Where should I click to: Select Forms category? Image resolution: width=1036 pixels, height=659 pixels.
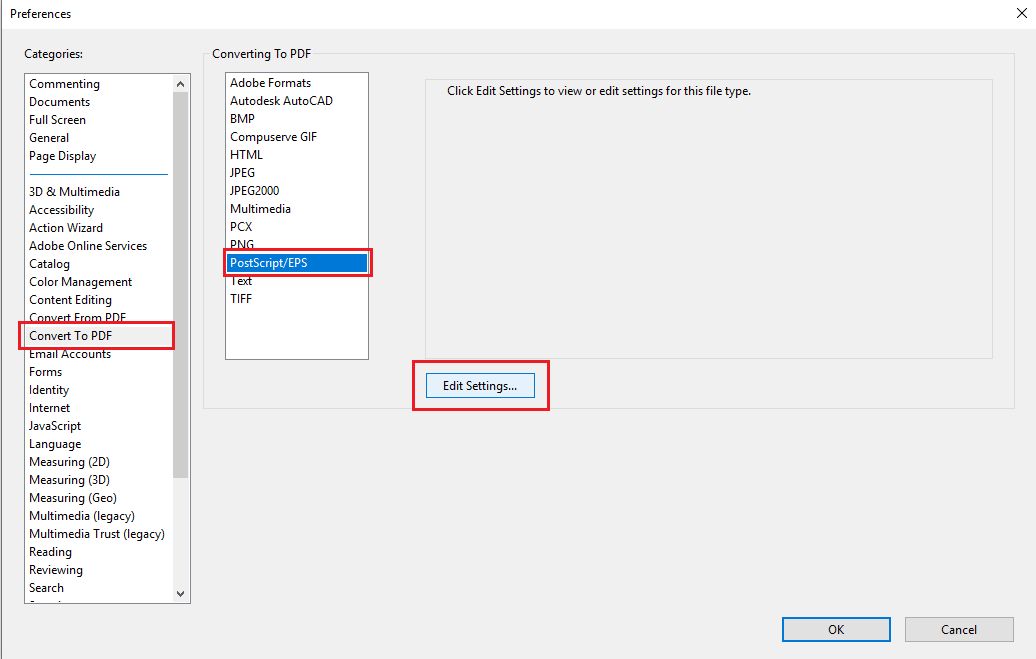pos(46,372)
